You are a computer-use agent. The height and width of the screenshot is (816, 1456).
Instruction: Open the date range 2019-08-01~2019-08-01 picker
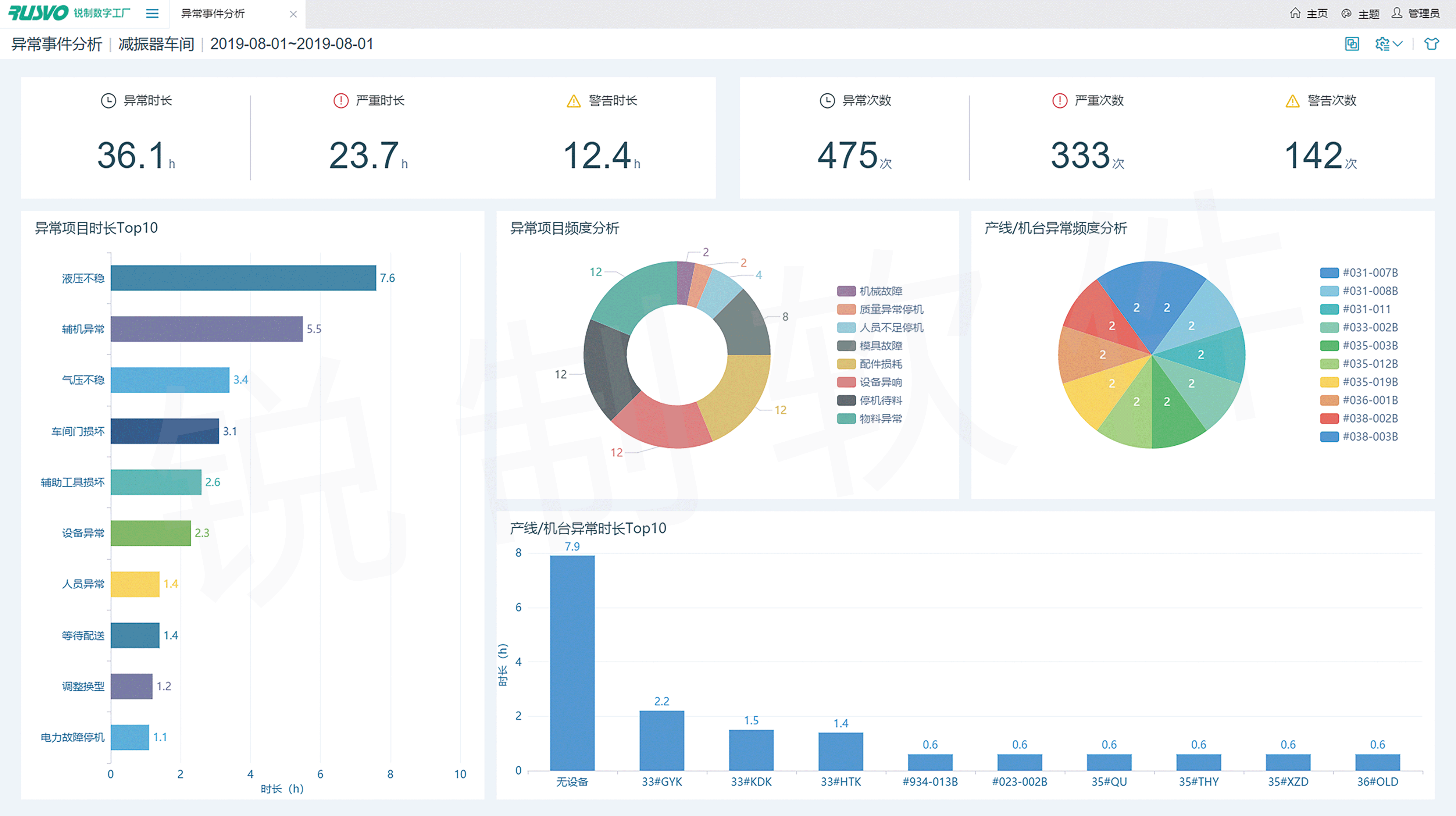pos(292,44)
